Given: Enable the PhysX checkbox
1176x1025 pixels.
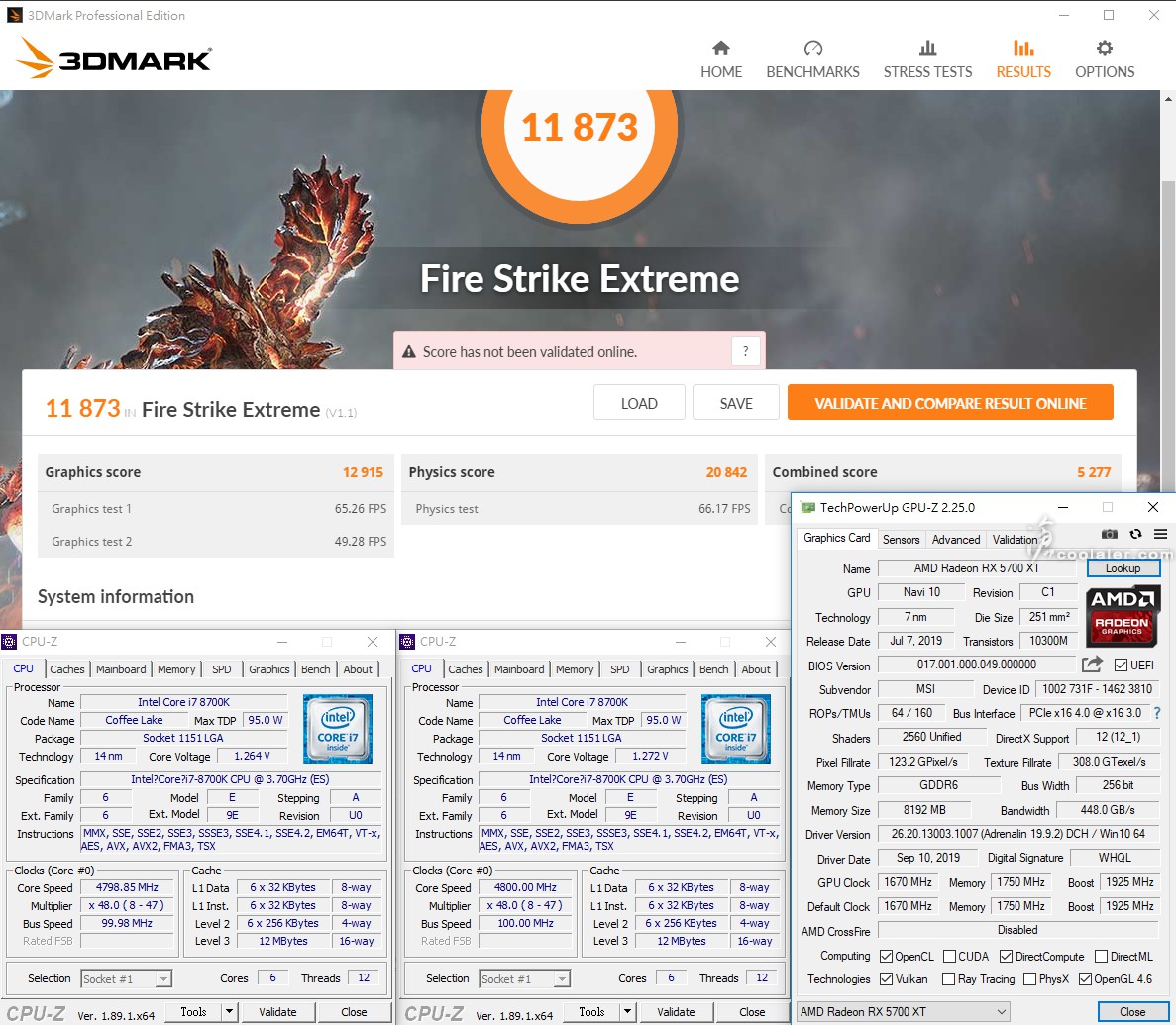Looking at the screenshot, I should (1029, 978).
